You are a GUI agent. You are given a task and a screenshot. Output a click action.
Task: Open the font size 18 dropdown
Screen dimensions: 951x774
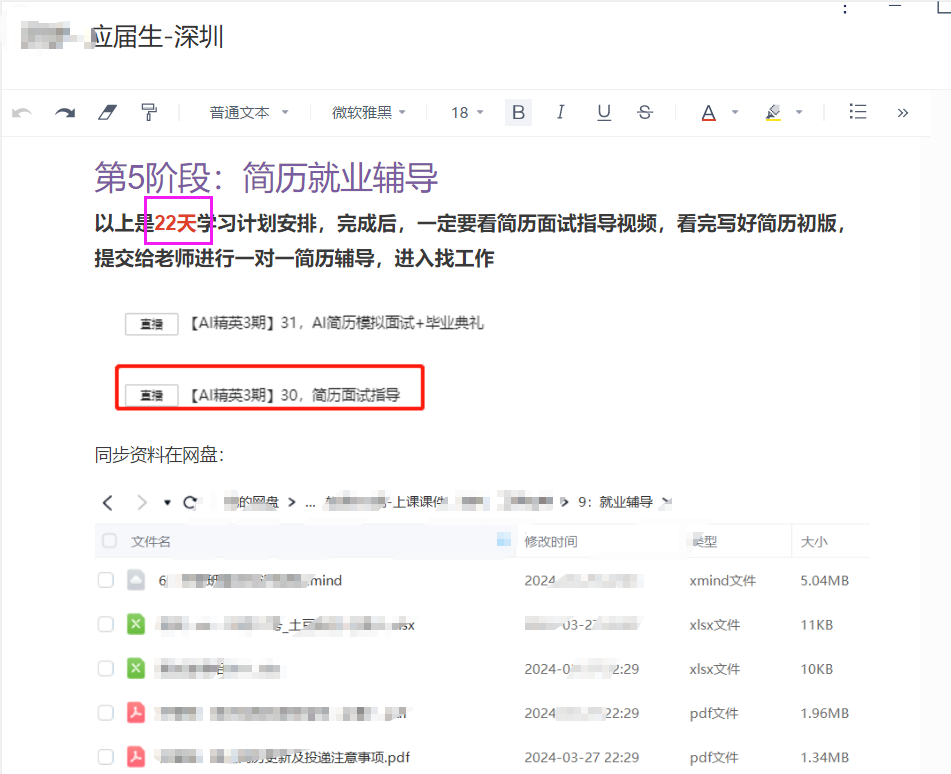[x=467, y=113]
